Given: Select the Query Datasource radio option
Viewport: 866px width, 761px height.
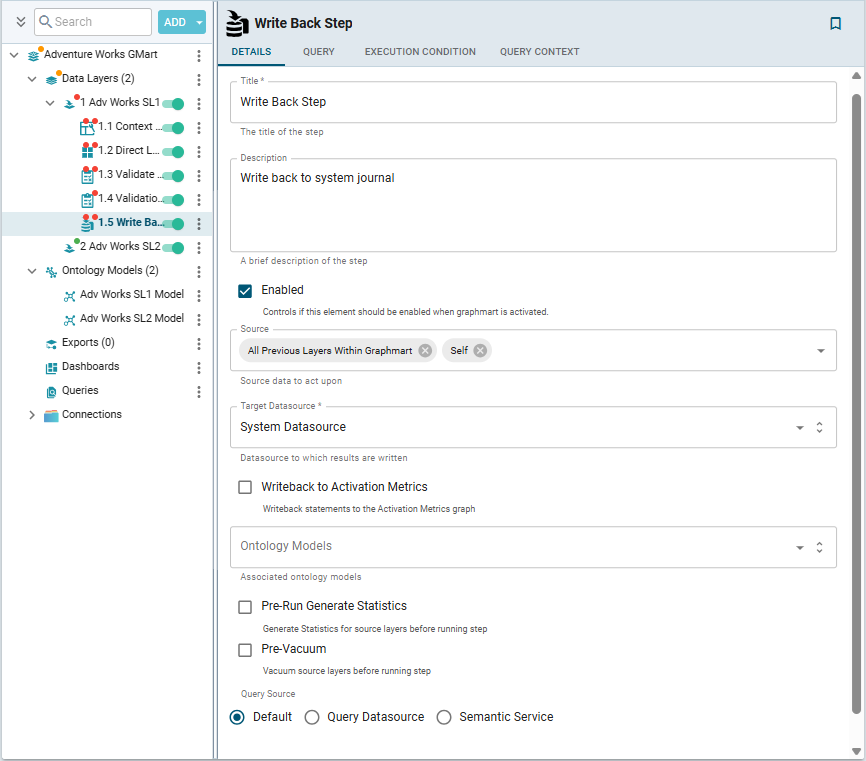Looking at the screenshot, I should coord(312,717).
